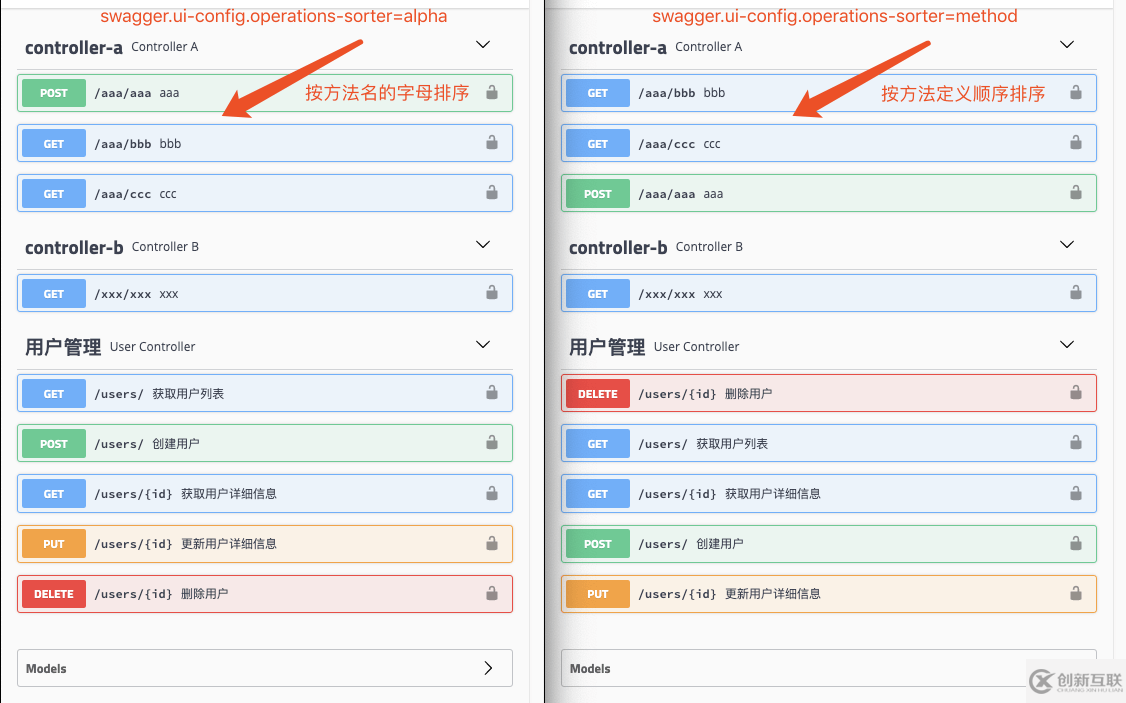This screenshot has width=1126, height=703.
Task: Expand the Models section in the left panel
Action: coord(264,667)
